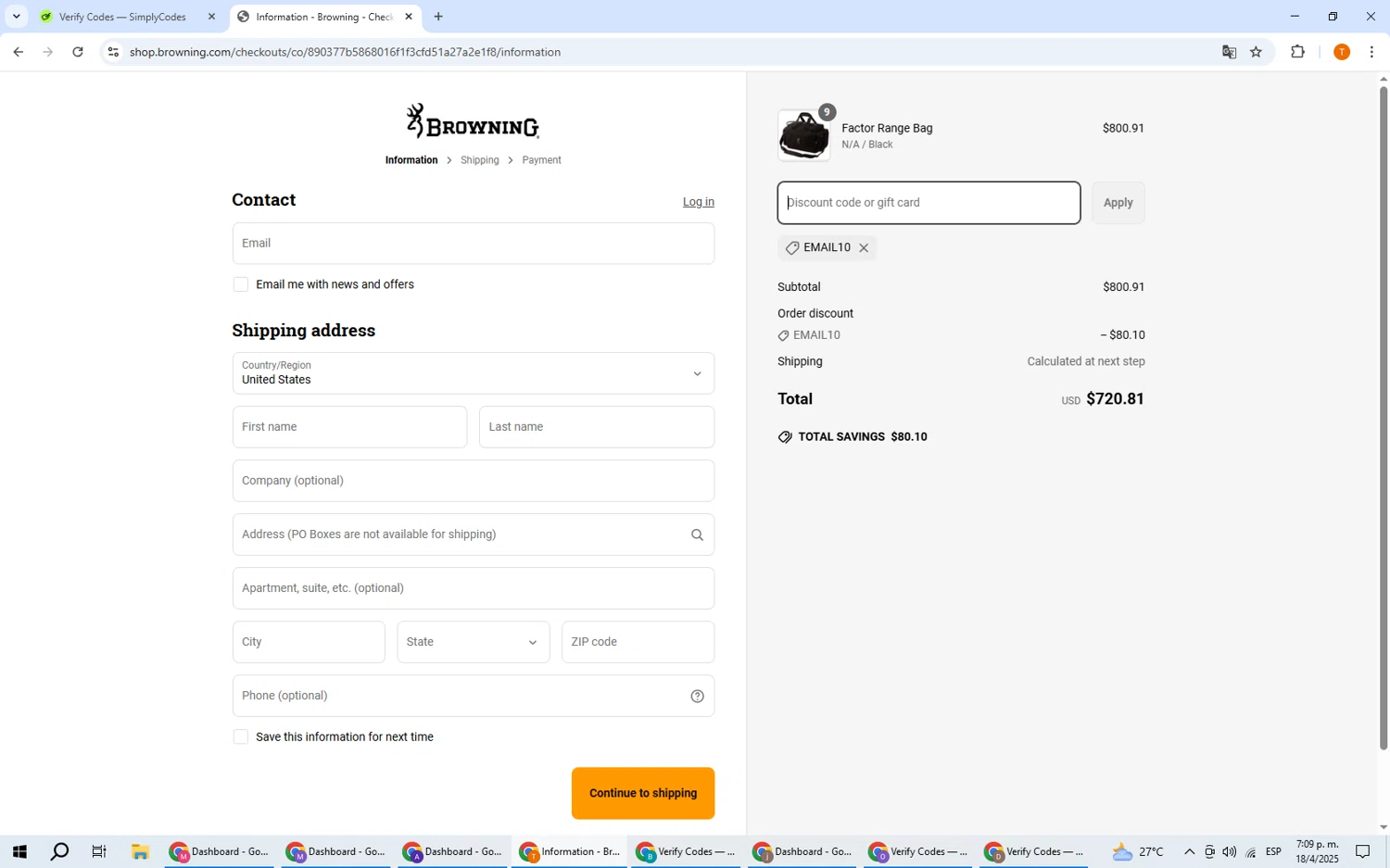Select the Information breadcrumb step
Viewport: 1390px width, 868px height.
(411, 160)
